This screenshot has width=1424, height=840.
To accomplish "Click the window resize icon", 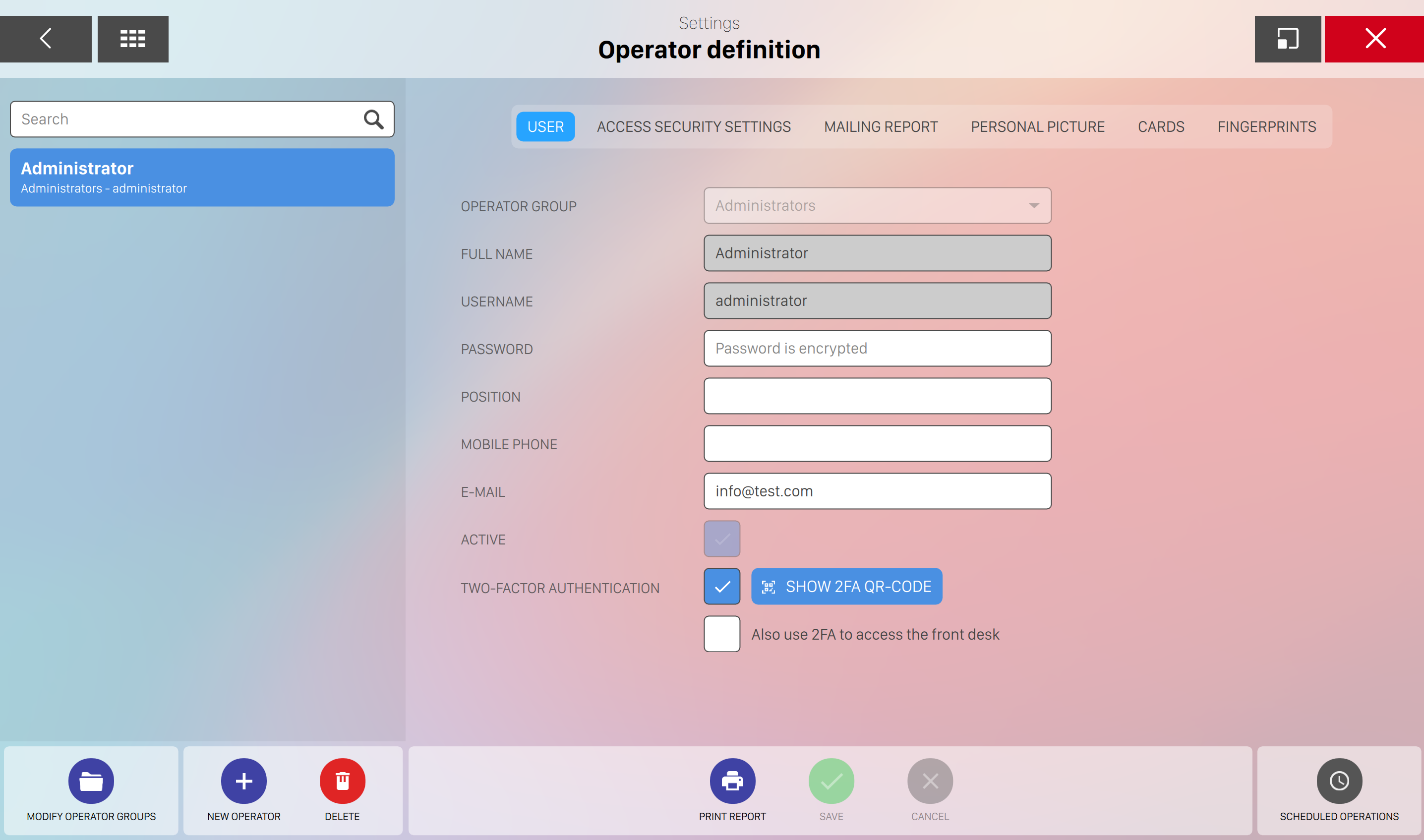I will pyautogui.click(x=1287, y=39).
